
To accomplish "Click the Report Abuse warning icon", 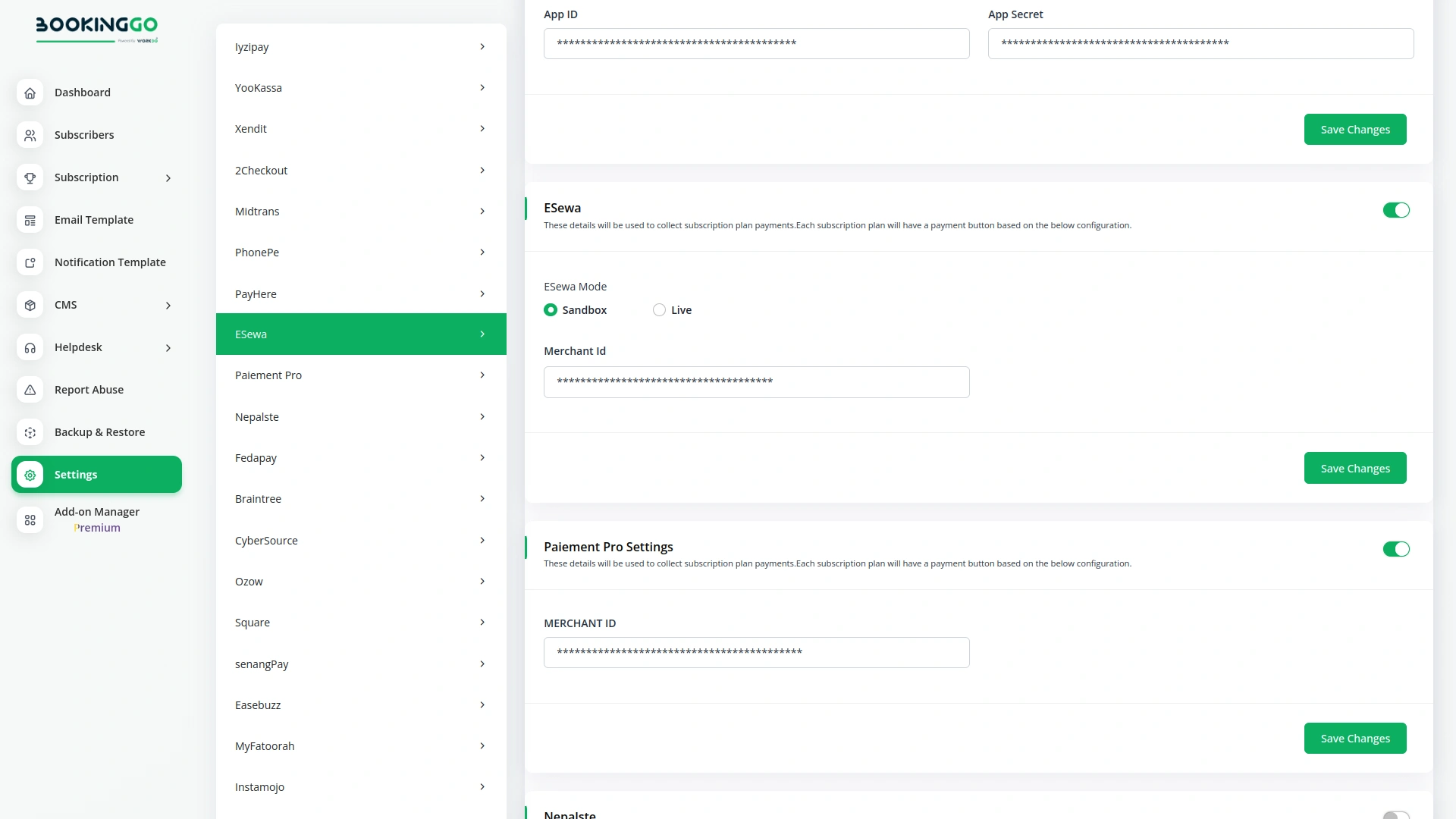I will point(30,390).
